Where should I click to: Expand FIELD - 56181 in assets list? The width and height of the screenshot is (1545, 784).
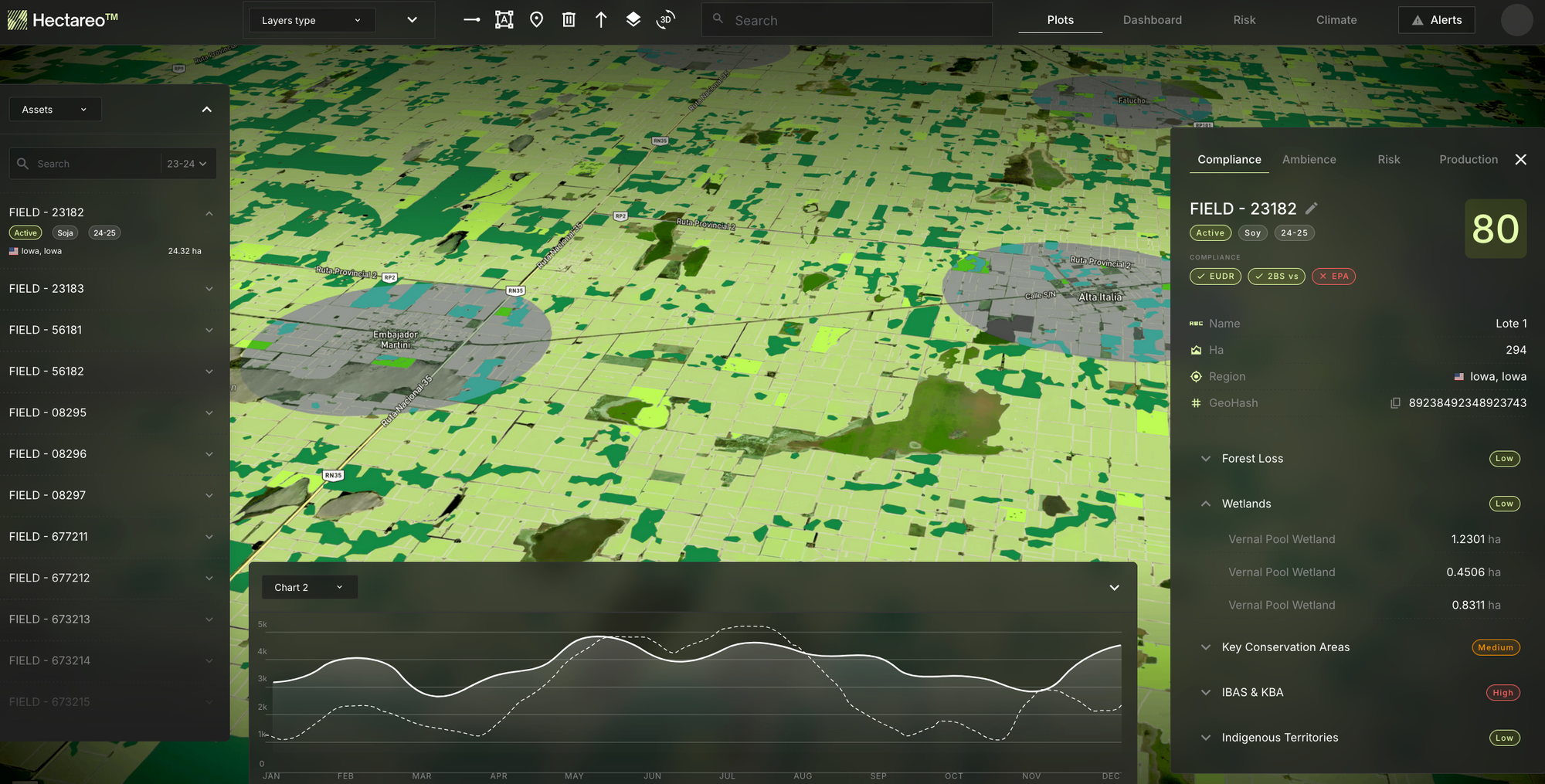209,331
